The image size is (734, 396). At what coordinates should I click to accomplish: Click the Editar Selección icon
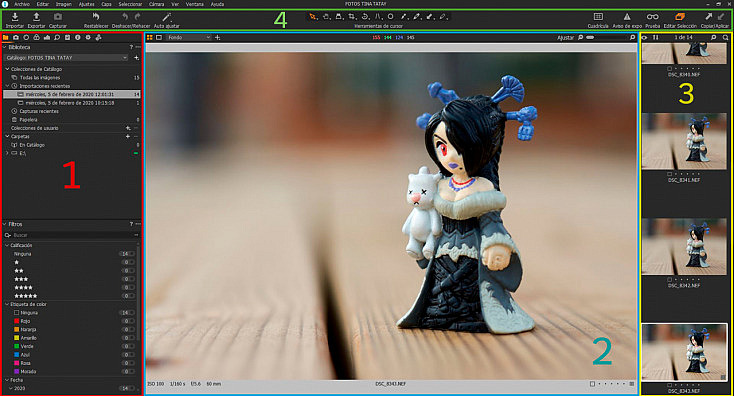pyautogui.click(x=680, y=17)
